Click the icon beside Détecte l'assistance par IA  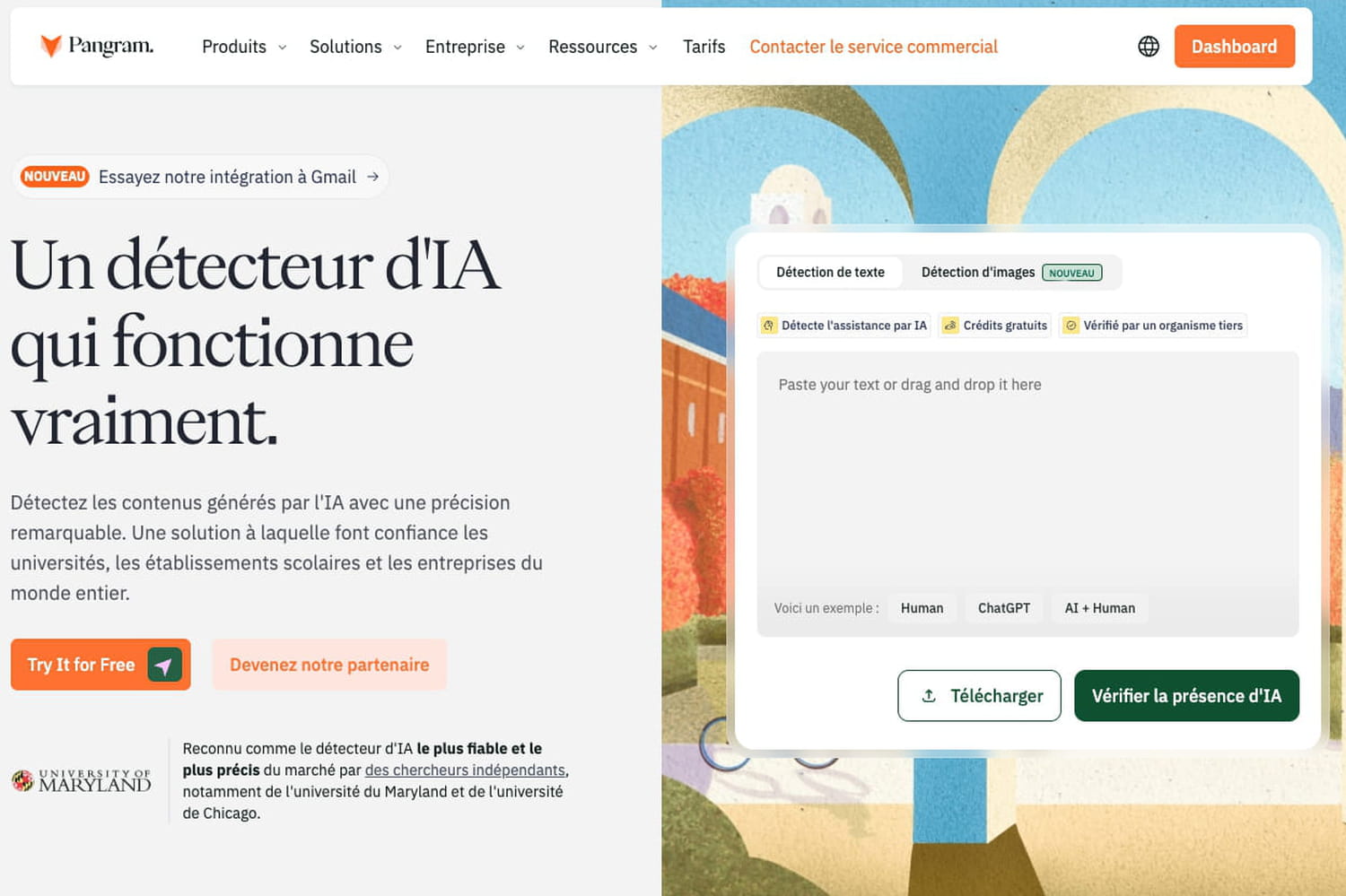[769, 326]
